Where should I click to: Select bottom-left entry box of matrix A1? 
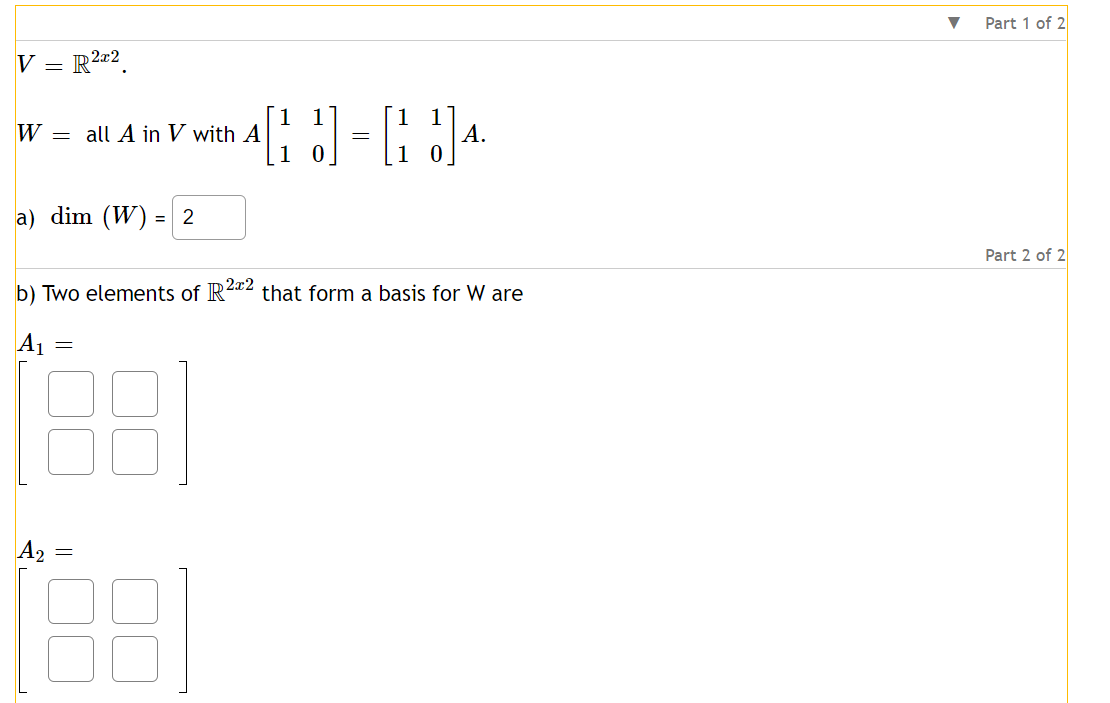tap(71, 451)
